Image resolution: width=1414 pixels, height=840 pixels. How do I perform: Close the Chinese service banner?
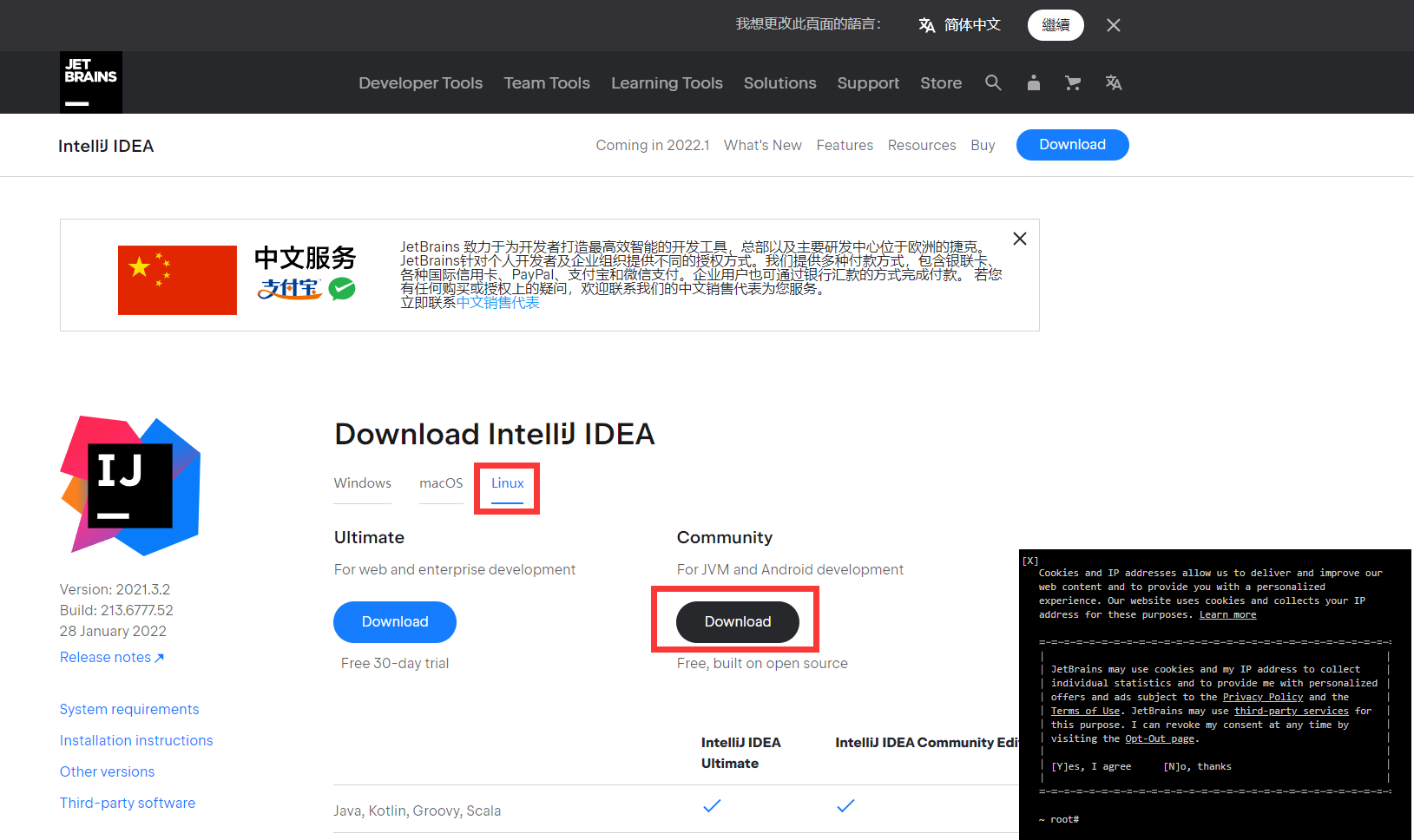tap(1020, 239)
